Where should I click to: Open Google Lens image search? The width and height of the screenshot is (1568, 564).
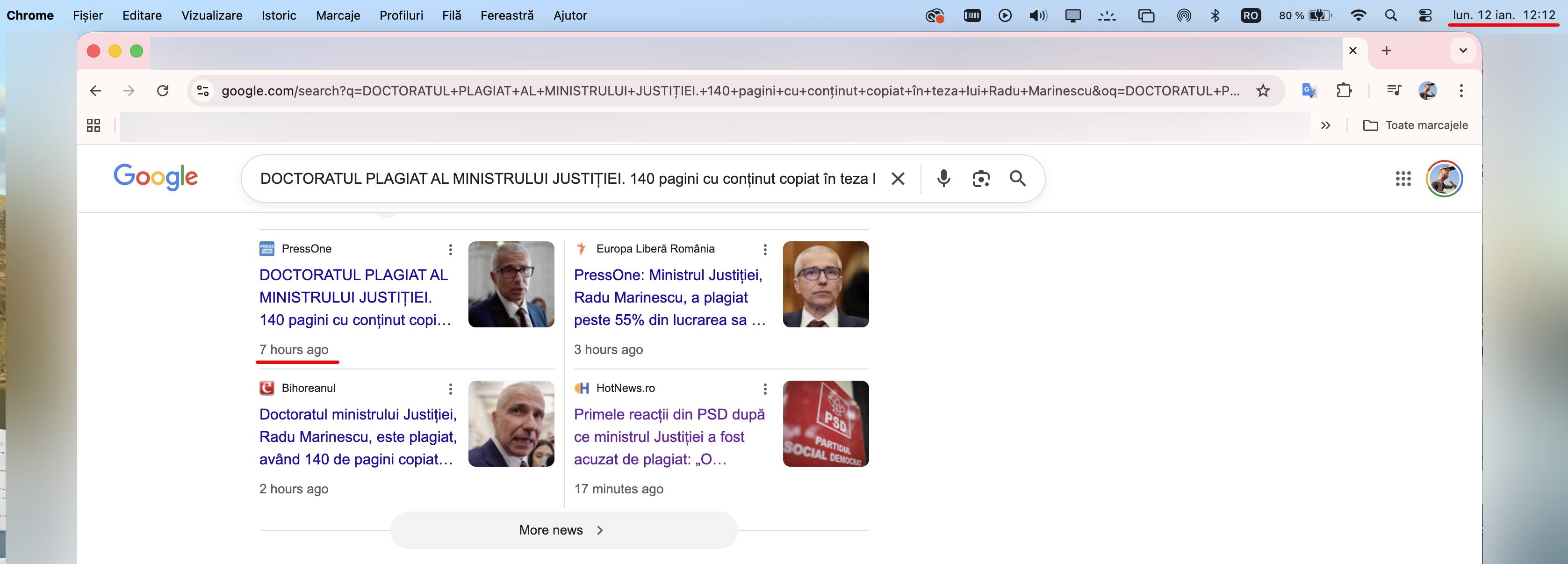981,179
